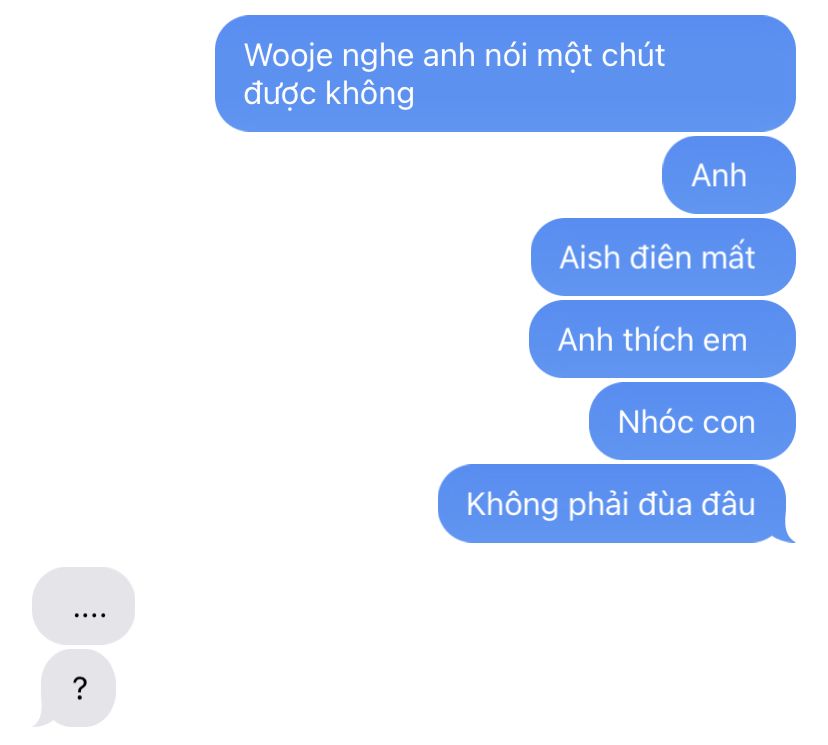
Task: Tap the gray '?' reply bubble
Action: [78, 688]
